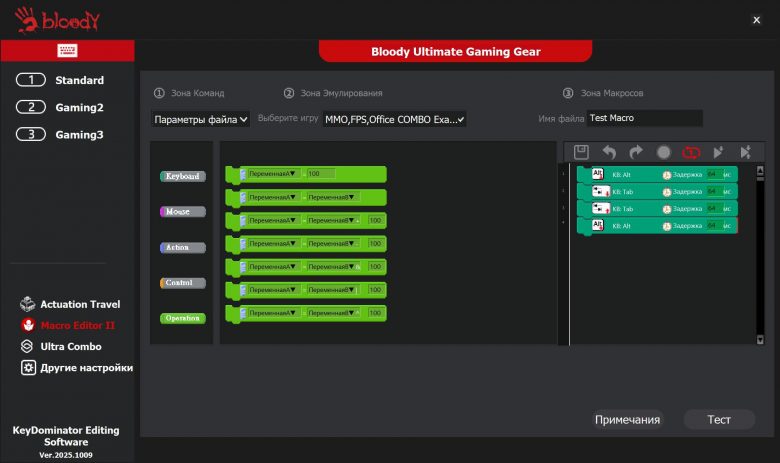The width and height of the screenshot is (780, 463).
Task: Click the delay clock icon in row 3
Action: coord(667,209)
